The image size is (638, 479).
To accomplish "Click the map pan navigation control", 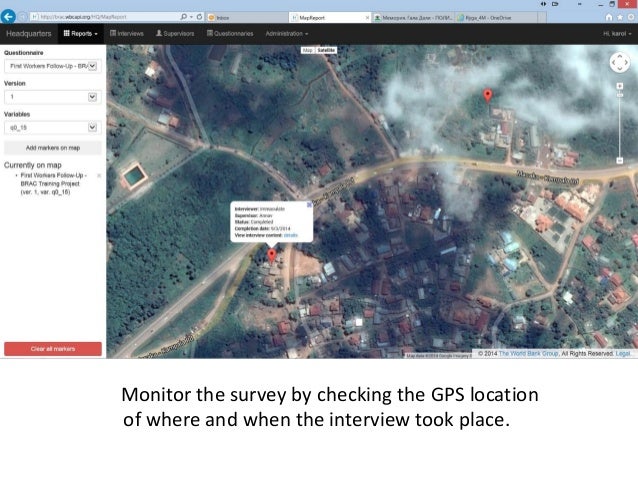I will point(619,62).
